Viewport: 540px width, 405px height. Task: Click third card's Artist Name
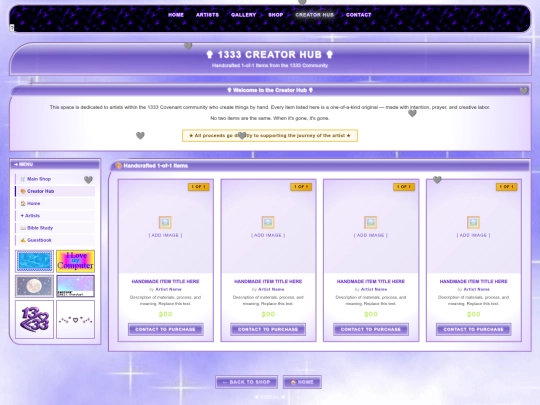373,289
